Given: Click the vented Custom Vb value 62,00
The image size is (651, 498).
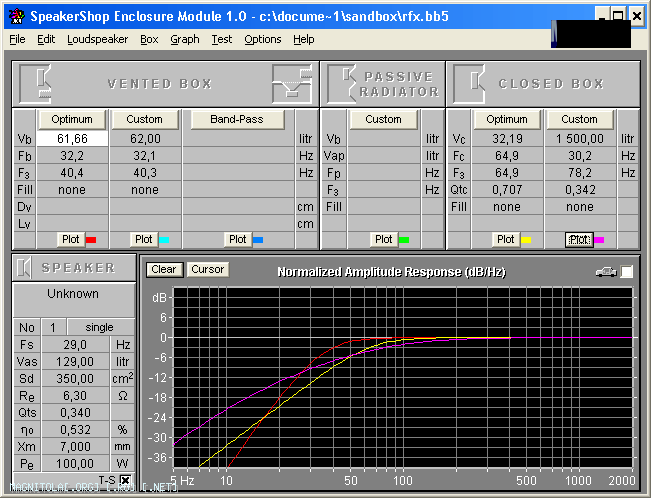Looking at the screenshot, I should click(x=145, y=139).
